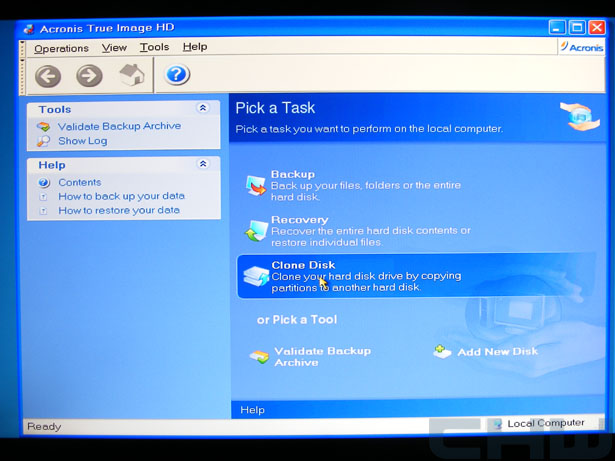Maximize the Acronis True Image window
The width and height of the screenshot is (615, 461).
pyautogui.click(x=577, y=27)
